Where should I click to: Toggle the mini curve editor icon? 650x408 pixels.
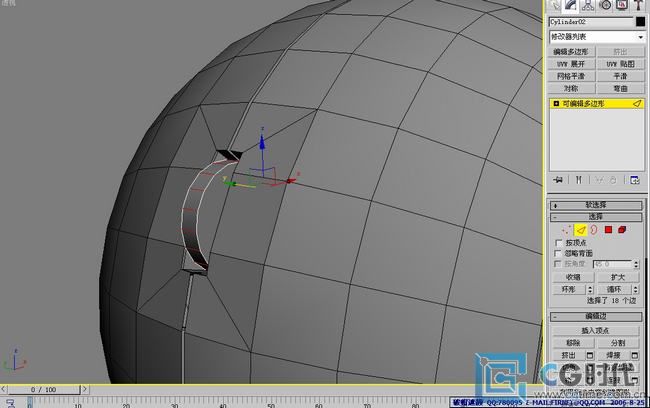(x=10, y=403)
